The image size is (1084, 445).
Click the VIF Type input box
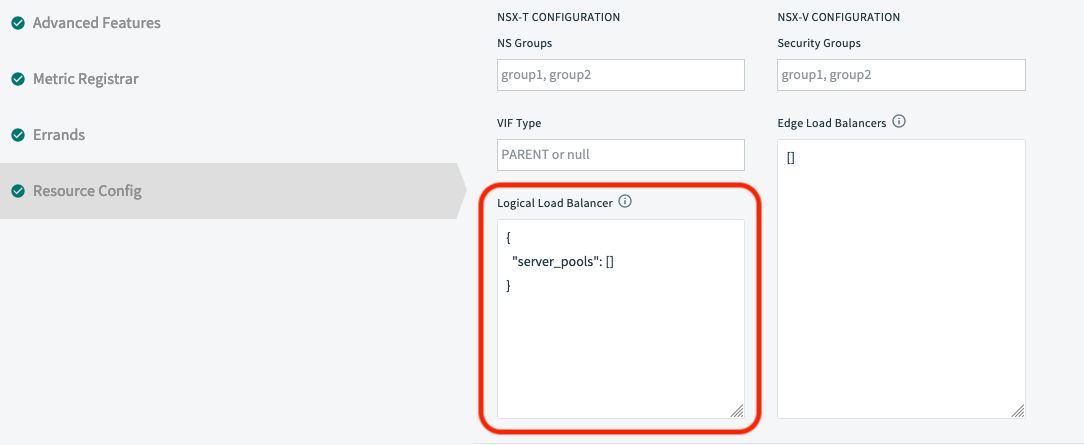[621, 155]
